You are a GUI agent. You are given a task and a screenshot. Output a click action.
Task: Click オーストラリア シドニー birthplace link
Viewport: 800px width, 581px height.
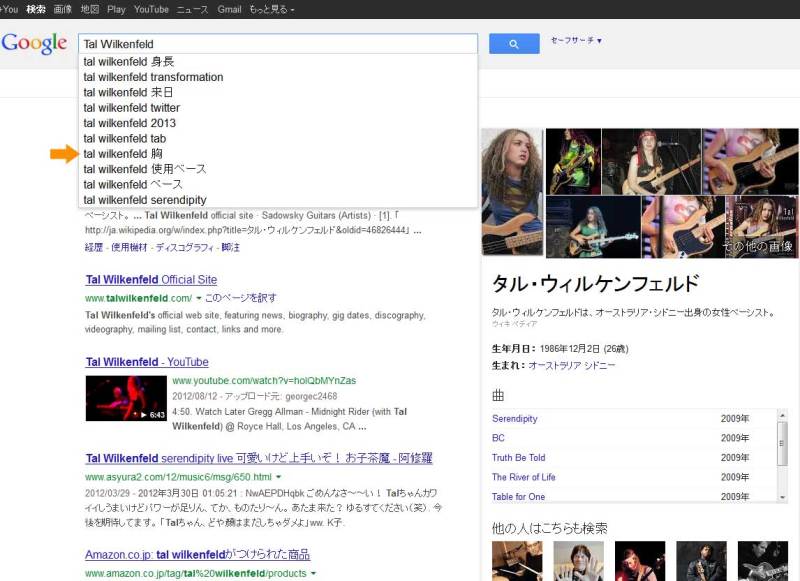click(571, 365)
